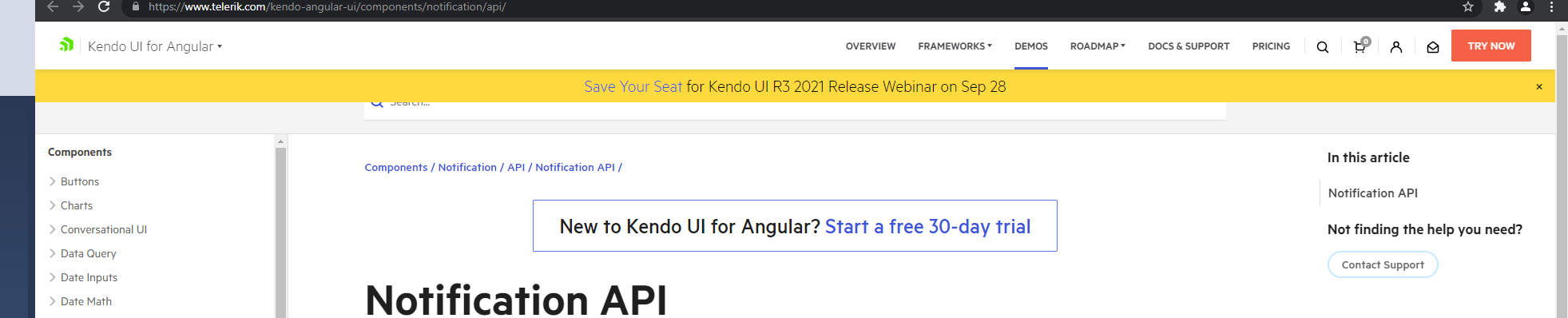The image size is (1568, 318).
Task: Open the Chrome three-dot menu
Action: (1551, 6)
